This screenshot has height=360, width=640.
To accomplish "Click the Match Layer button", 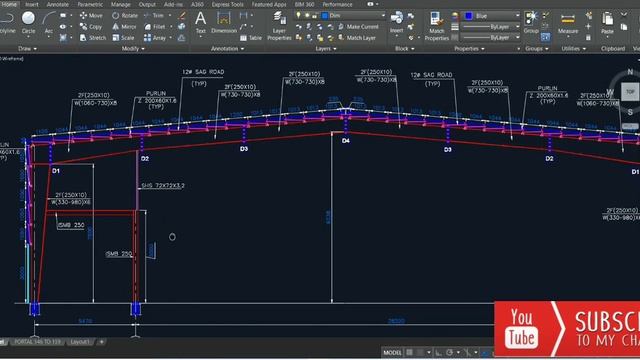I will (357, 38).
